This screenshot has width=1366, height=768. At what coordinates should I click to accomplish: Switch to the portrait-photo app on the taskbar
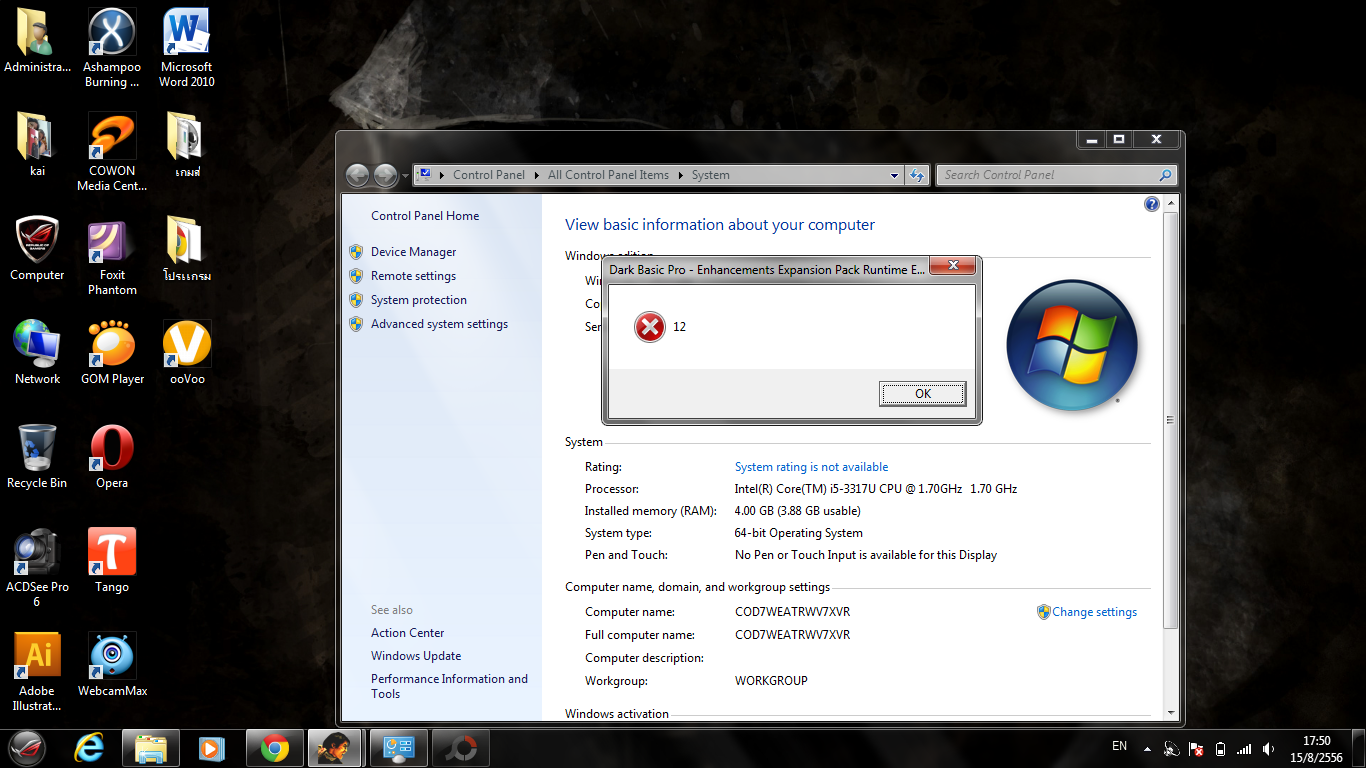[337, 748]
